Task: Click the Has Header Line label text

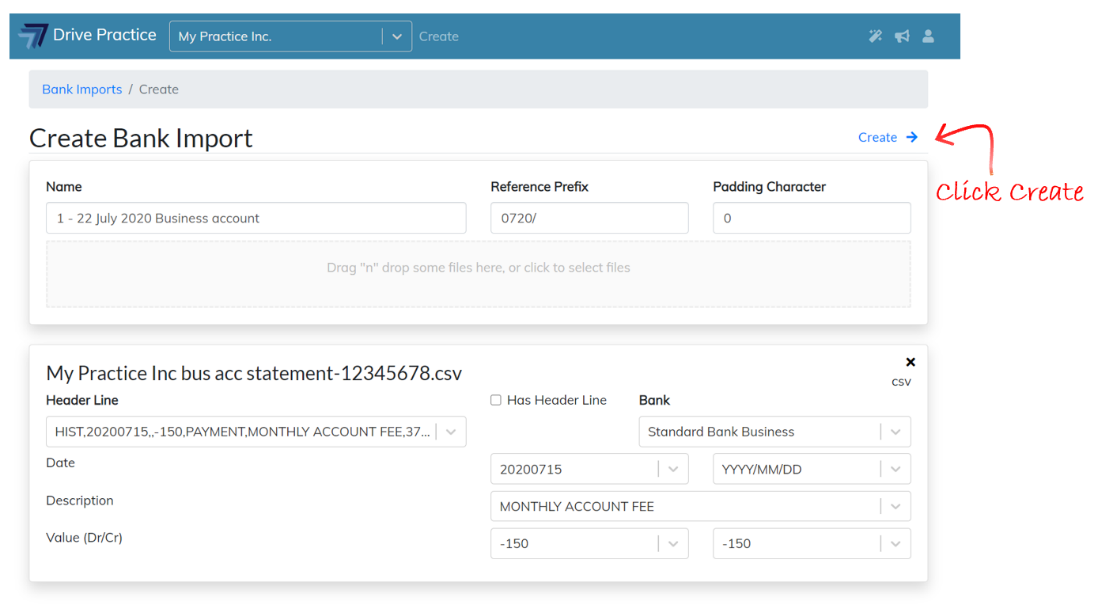Action: tap(557, 400)
